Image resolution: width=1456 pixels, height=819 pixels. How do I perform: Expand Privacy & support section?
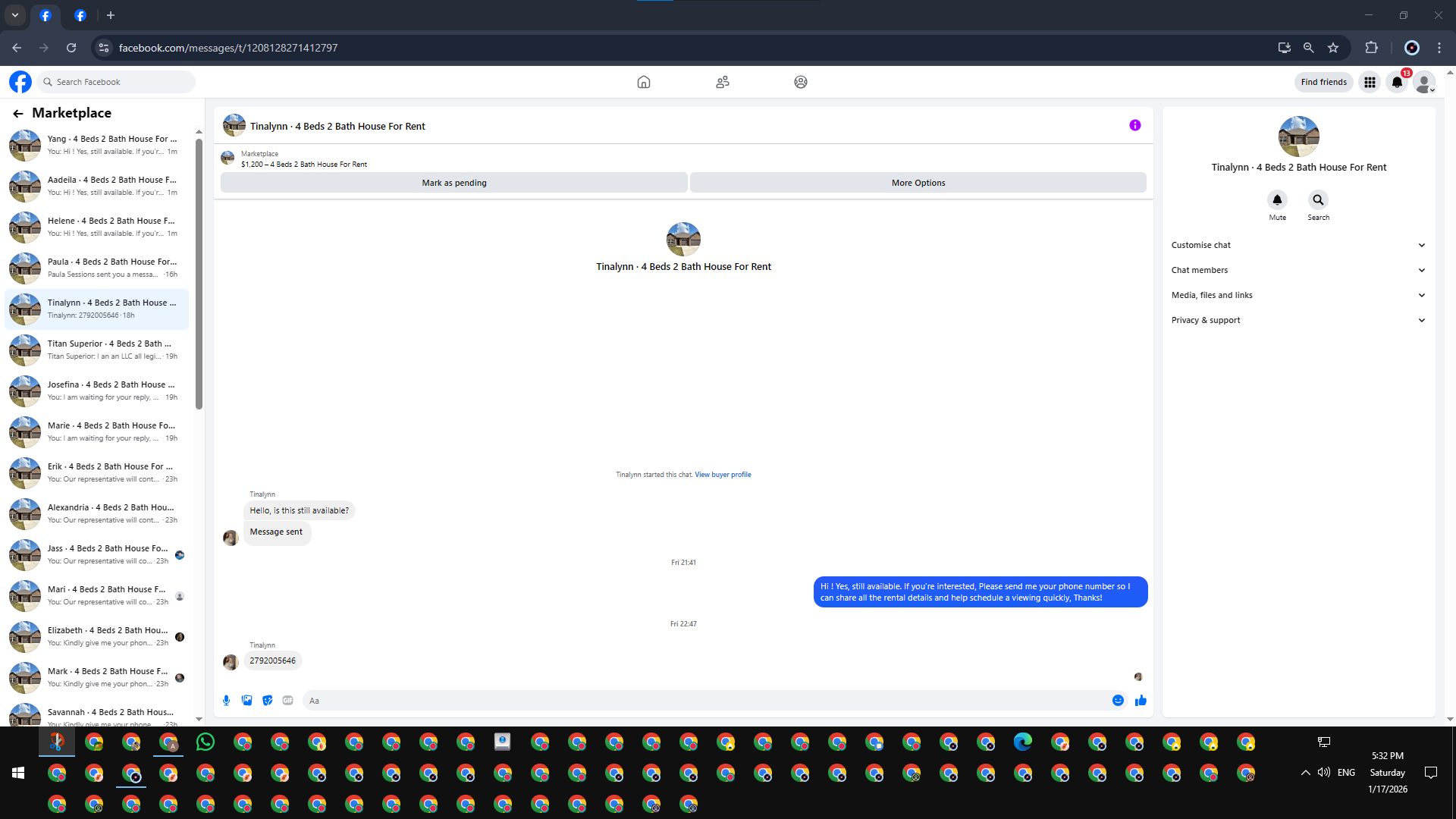coord(1298,320)
